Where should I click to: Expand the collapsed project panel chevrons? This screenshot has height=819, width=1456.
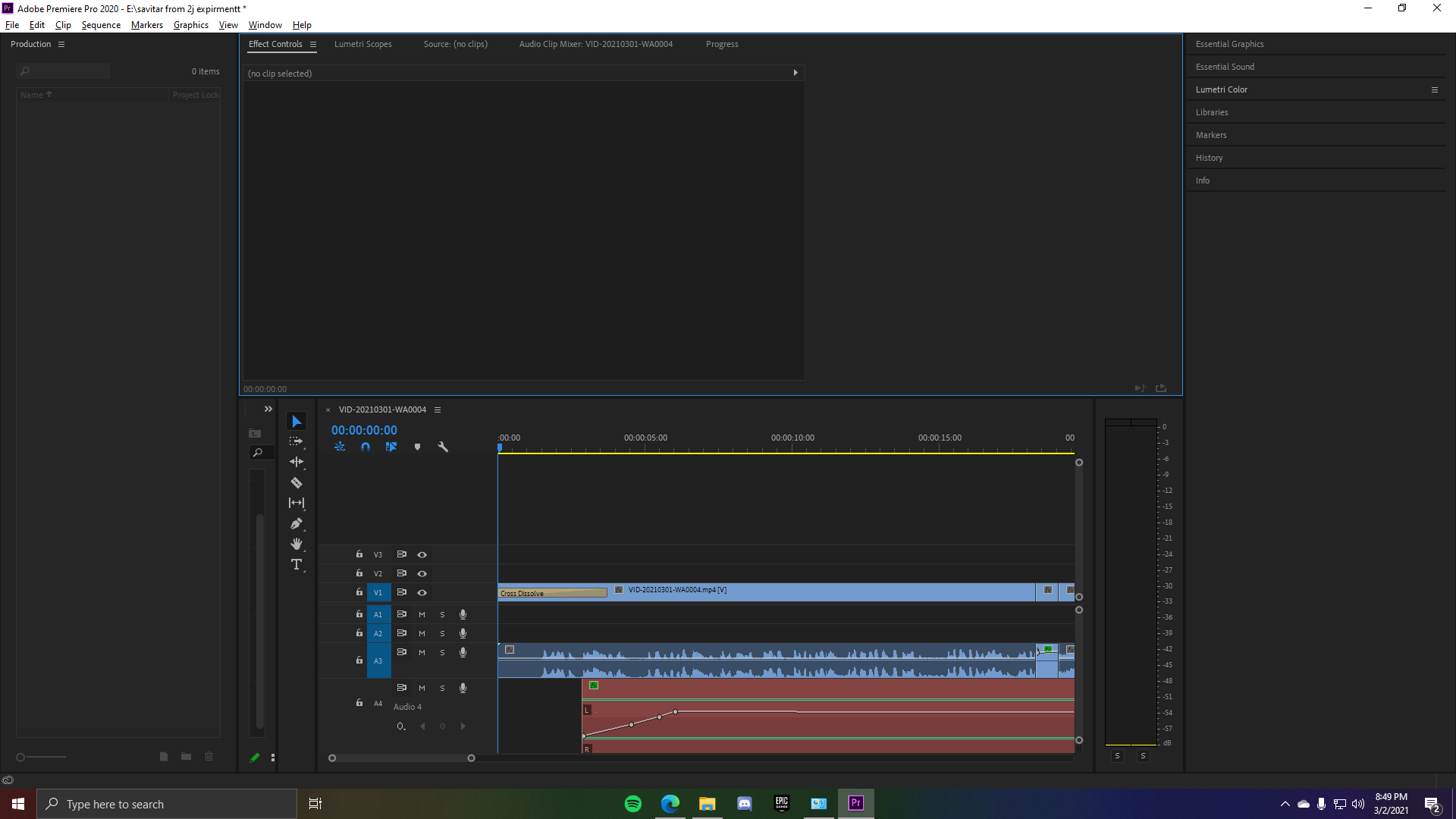coord(268,409)
